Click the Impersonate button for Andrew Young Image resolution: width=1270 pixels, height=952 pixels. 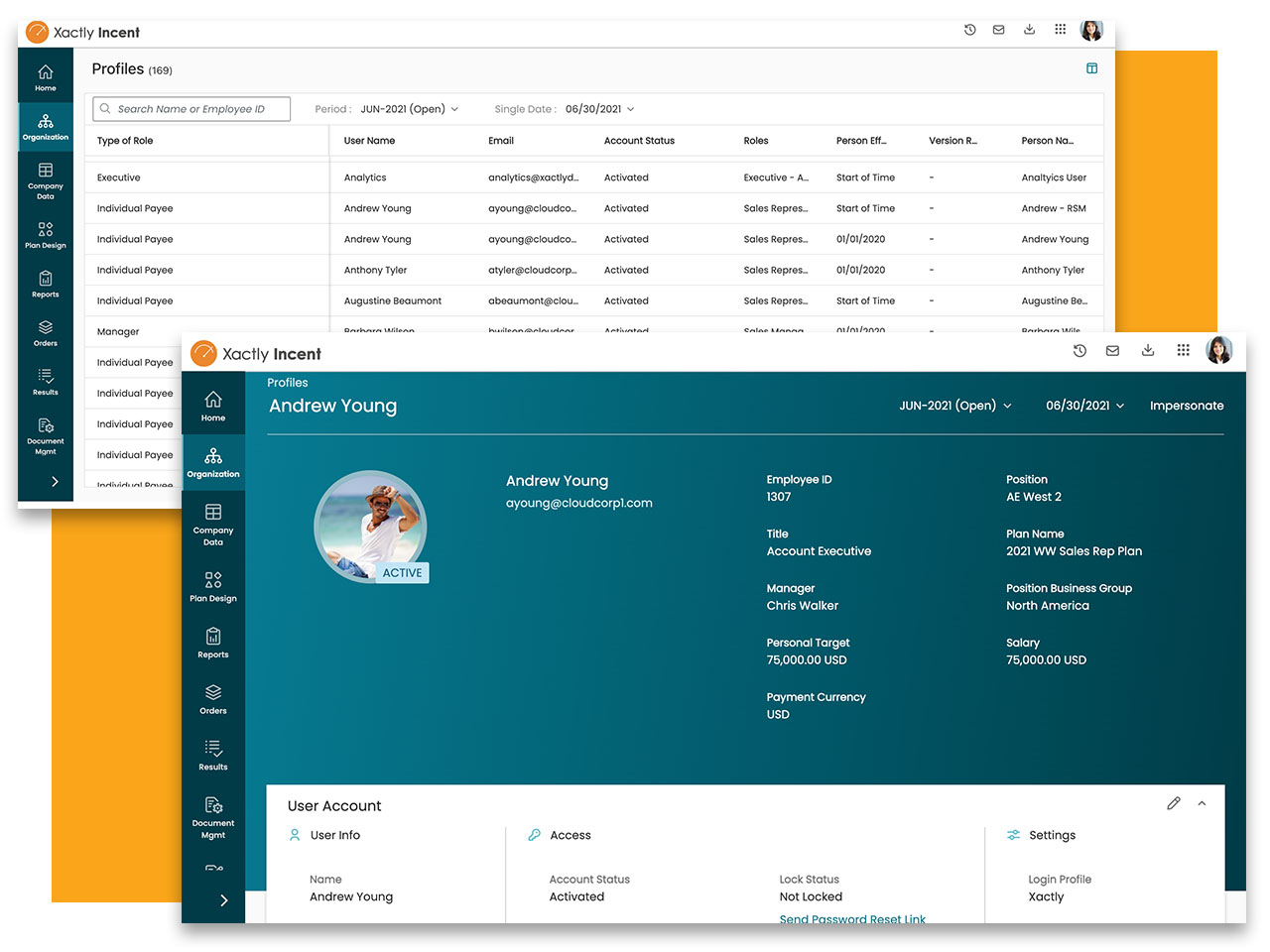(1187, 406)
